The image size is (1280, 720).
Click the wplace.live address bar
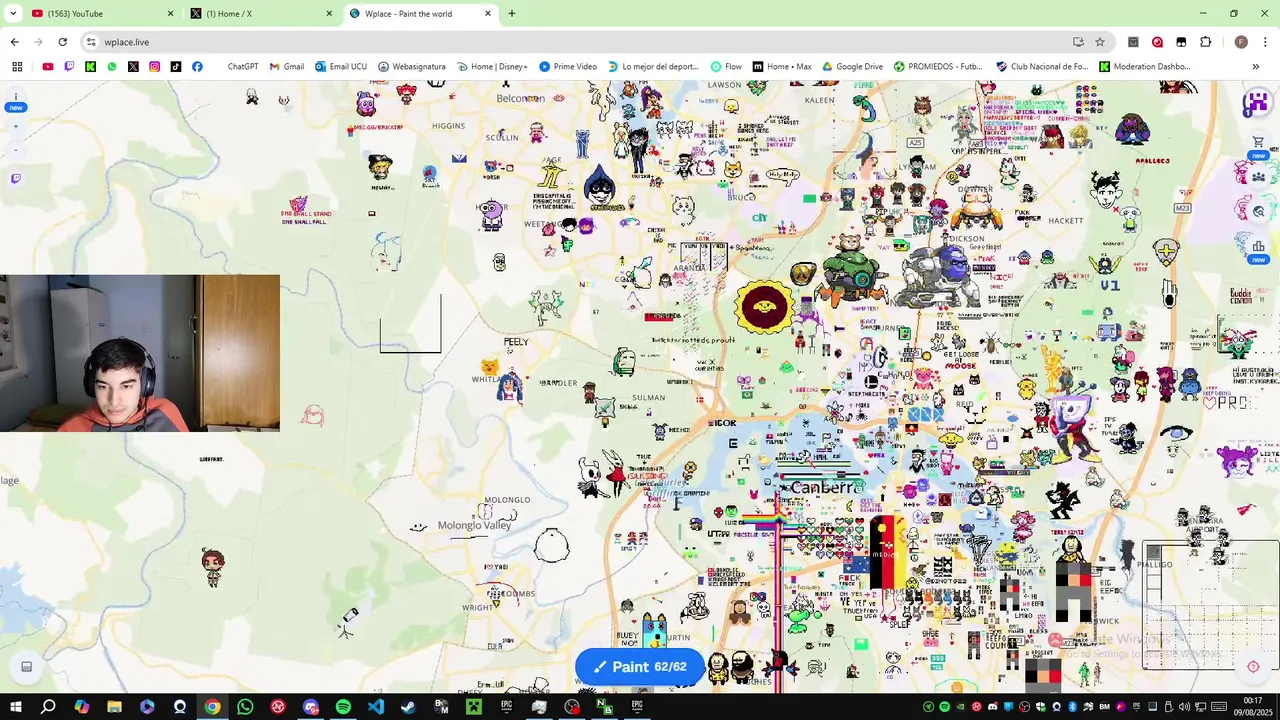(x=580, y=42)
